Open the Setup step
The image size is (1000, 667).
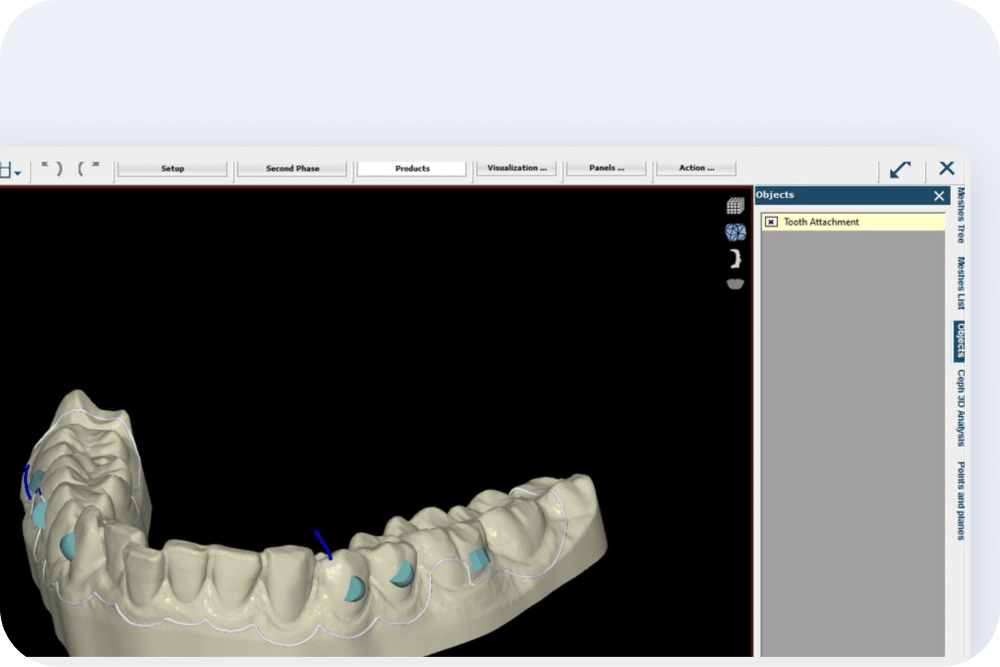click(172, 168)
